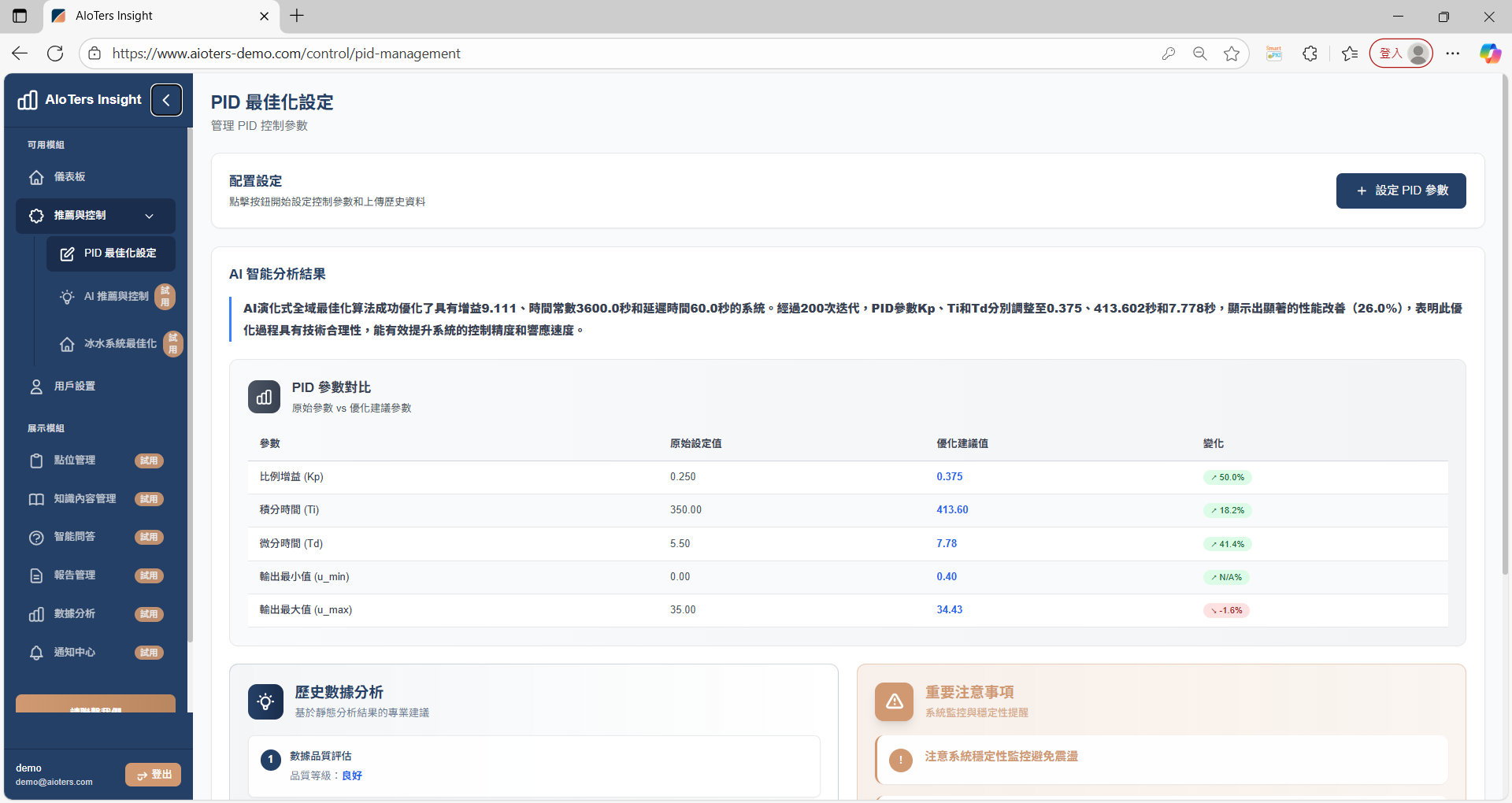Open 通知中心 bell icon
The width and height of the screenshot is (1512, 803).
(36, 653)
